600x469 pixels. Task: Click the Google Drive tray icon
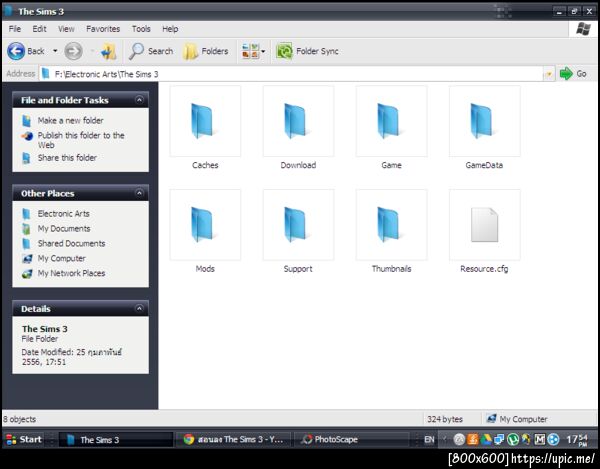486,440
